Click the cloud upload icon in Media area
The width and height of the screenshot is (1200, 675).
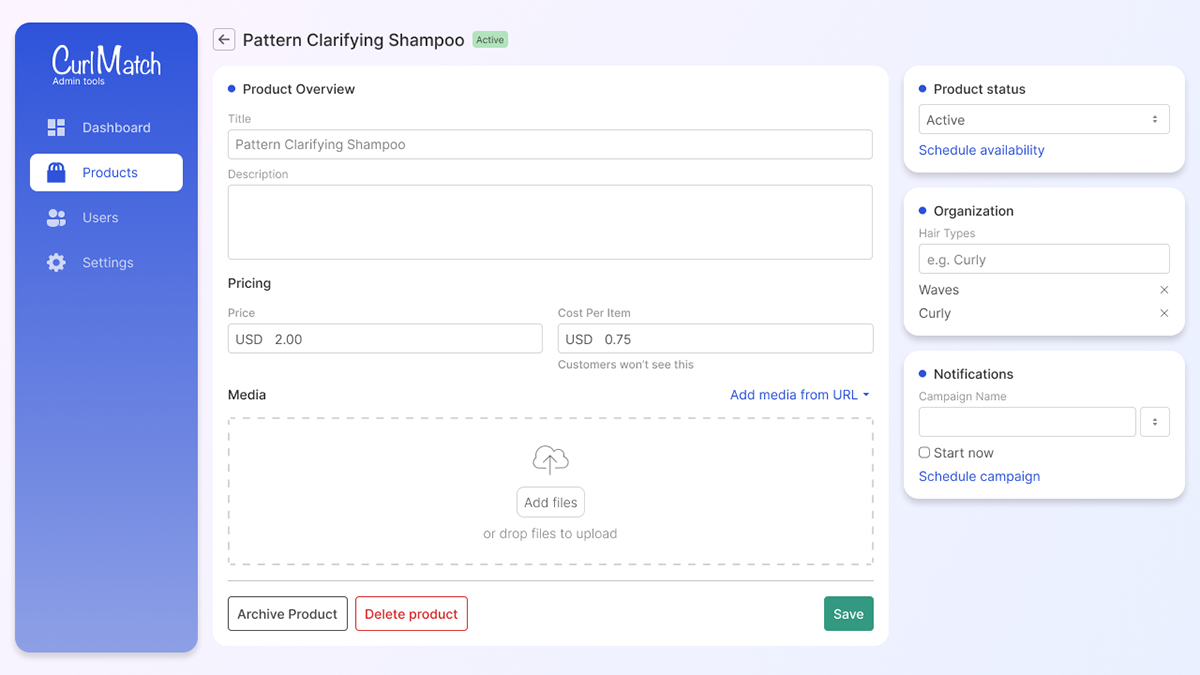[x=551, y=460]
